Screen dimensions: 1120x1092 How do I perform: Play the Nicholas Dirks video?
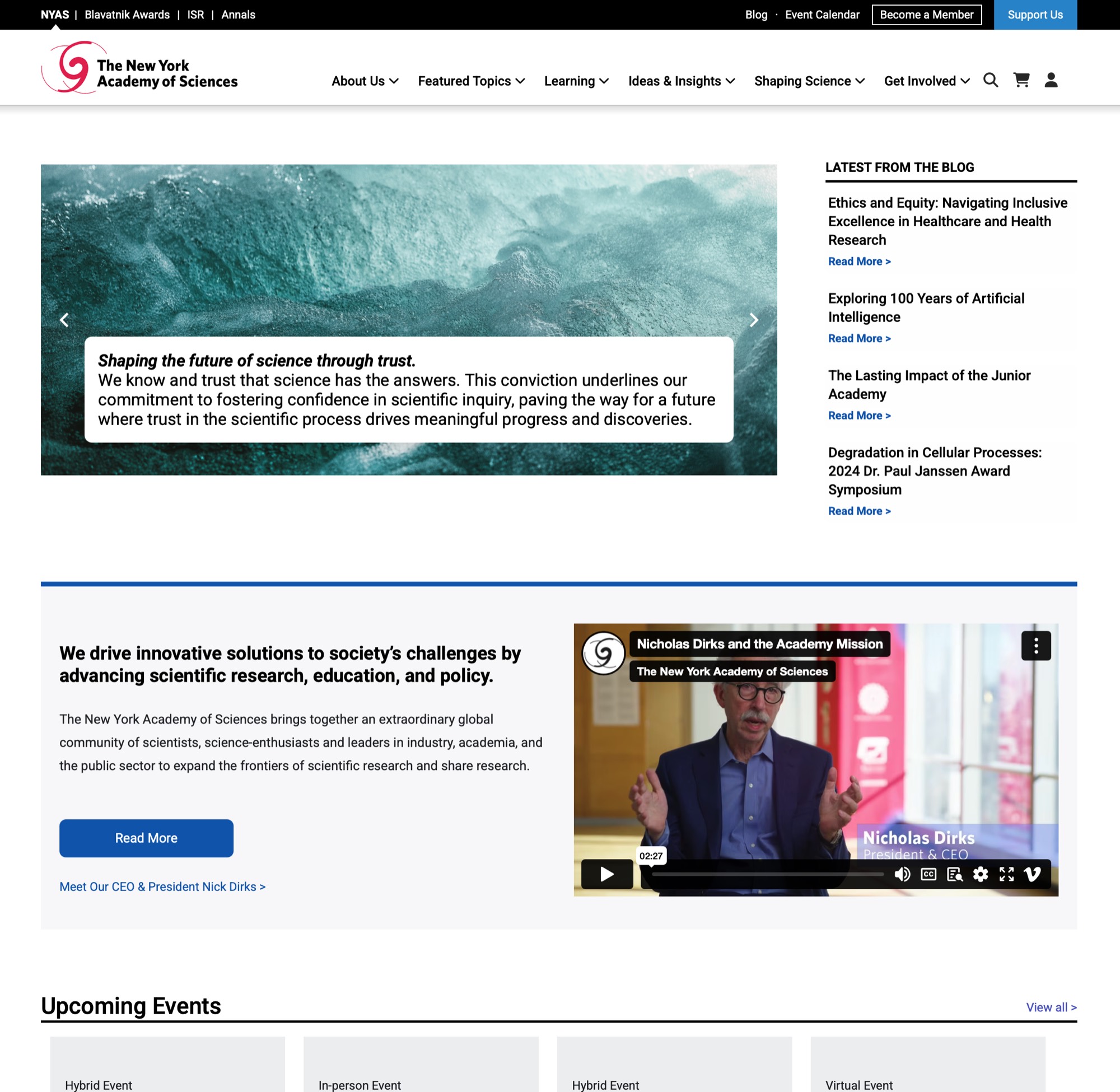tap(606, 874)
